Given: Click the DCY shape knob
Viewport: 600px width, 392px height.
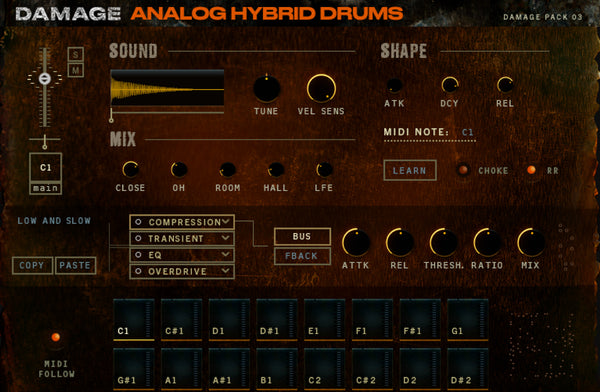Looking at the screenshot, I should 450,85.
